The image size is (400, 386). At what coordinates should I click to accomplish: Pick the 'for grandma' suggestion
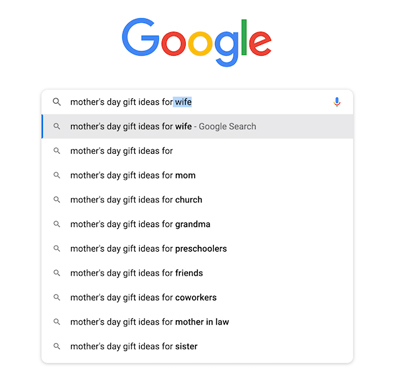pyautogui.click(x=197, y=224)
